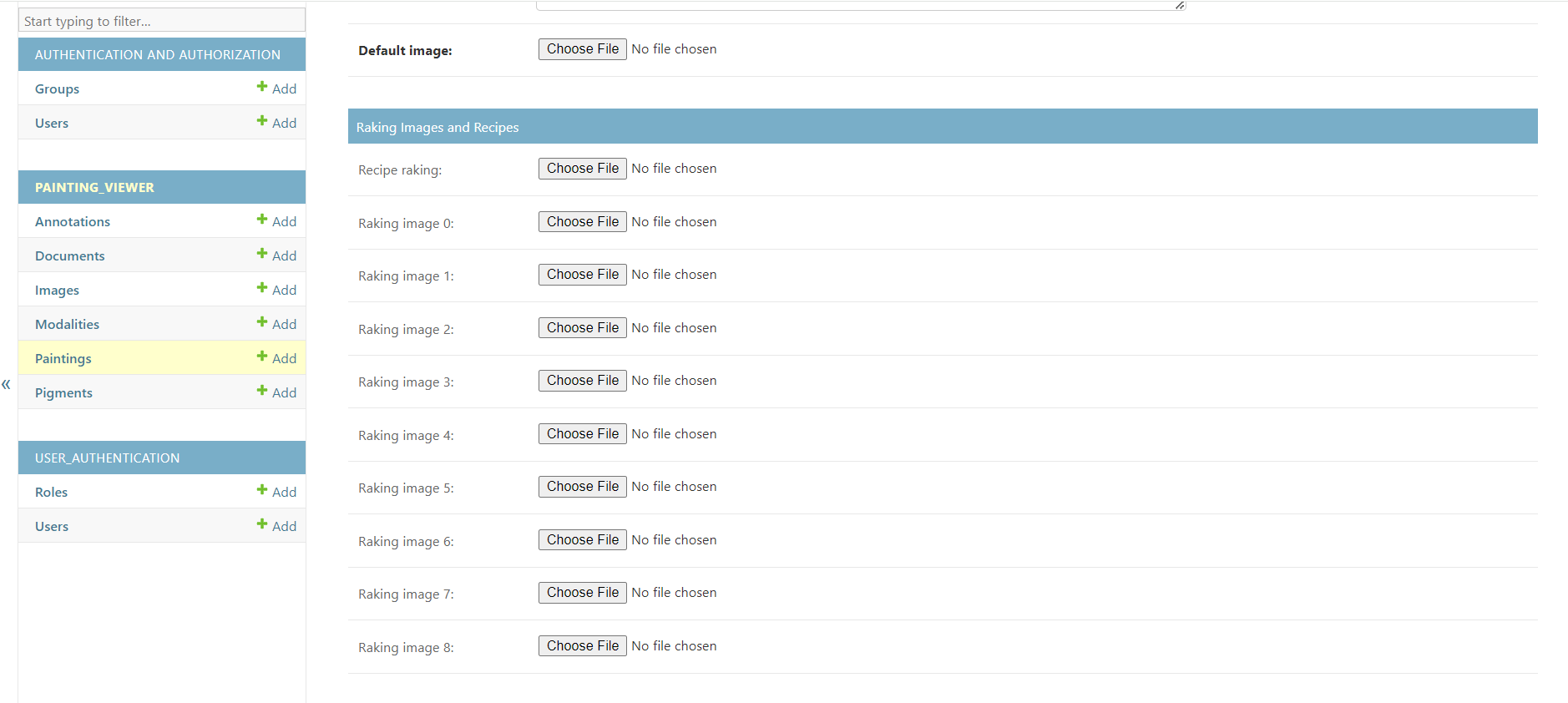Add a new Modality using plus icon
Viewport: 1568px width, 703px height.
point(262,322)
